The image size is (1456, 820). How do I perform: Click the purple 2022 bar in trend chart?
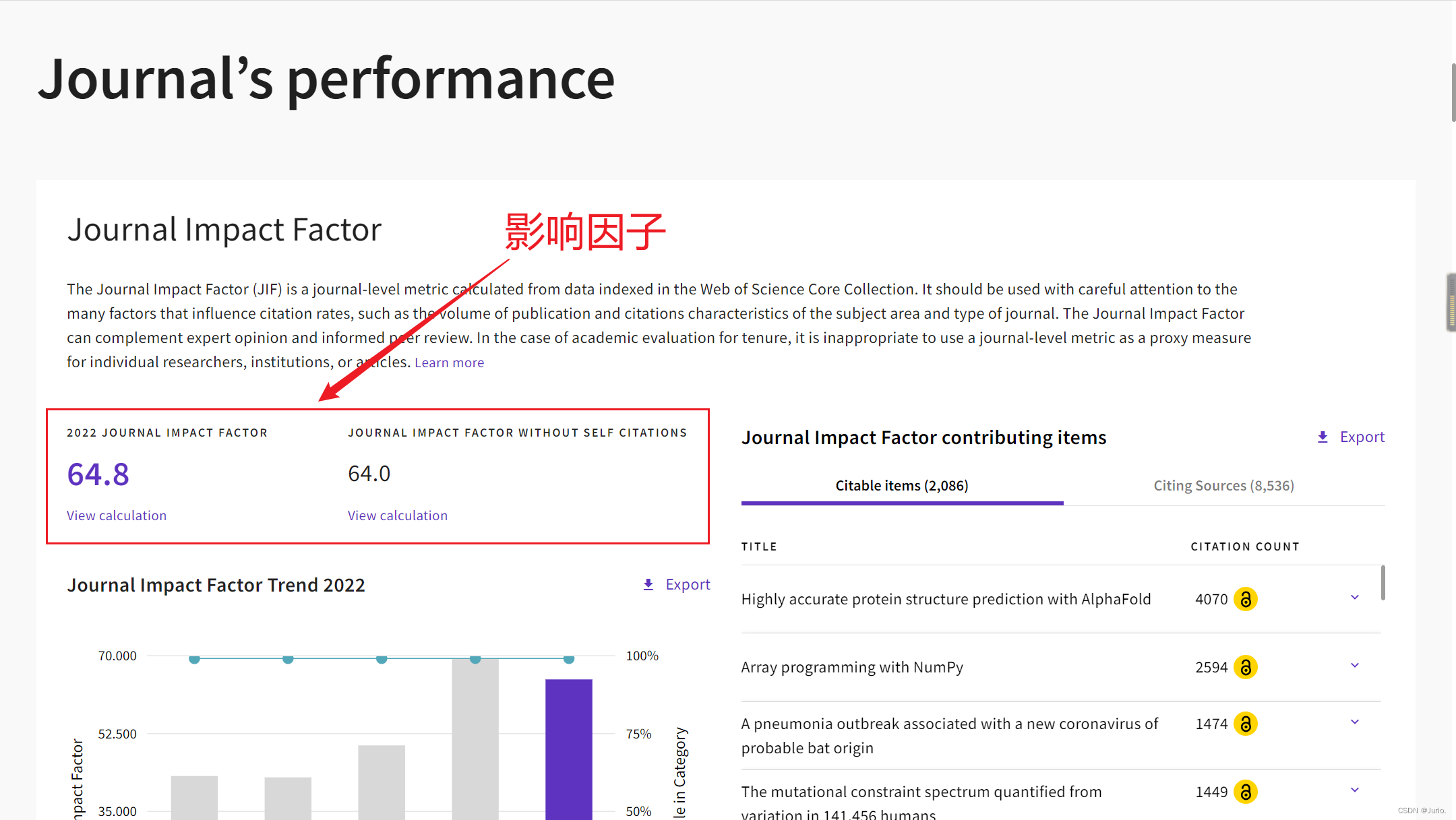(x=569, y=748)
